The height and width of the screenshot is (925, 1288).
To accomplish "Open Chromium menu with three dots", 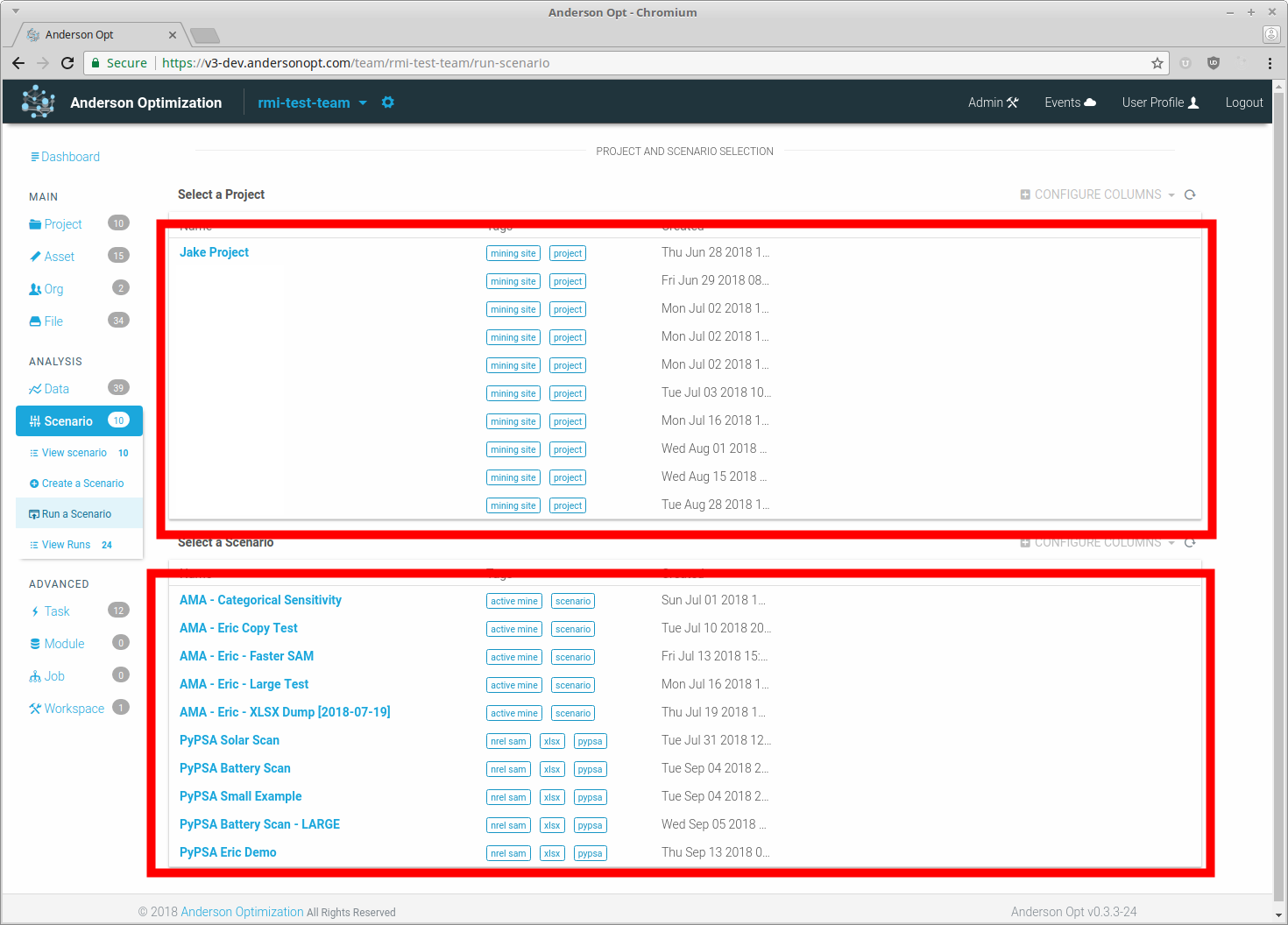I will [1270, 63].
